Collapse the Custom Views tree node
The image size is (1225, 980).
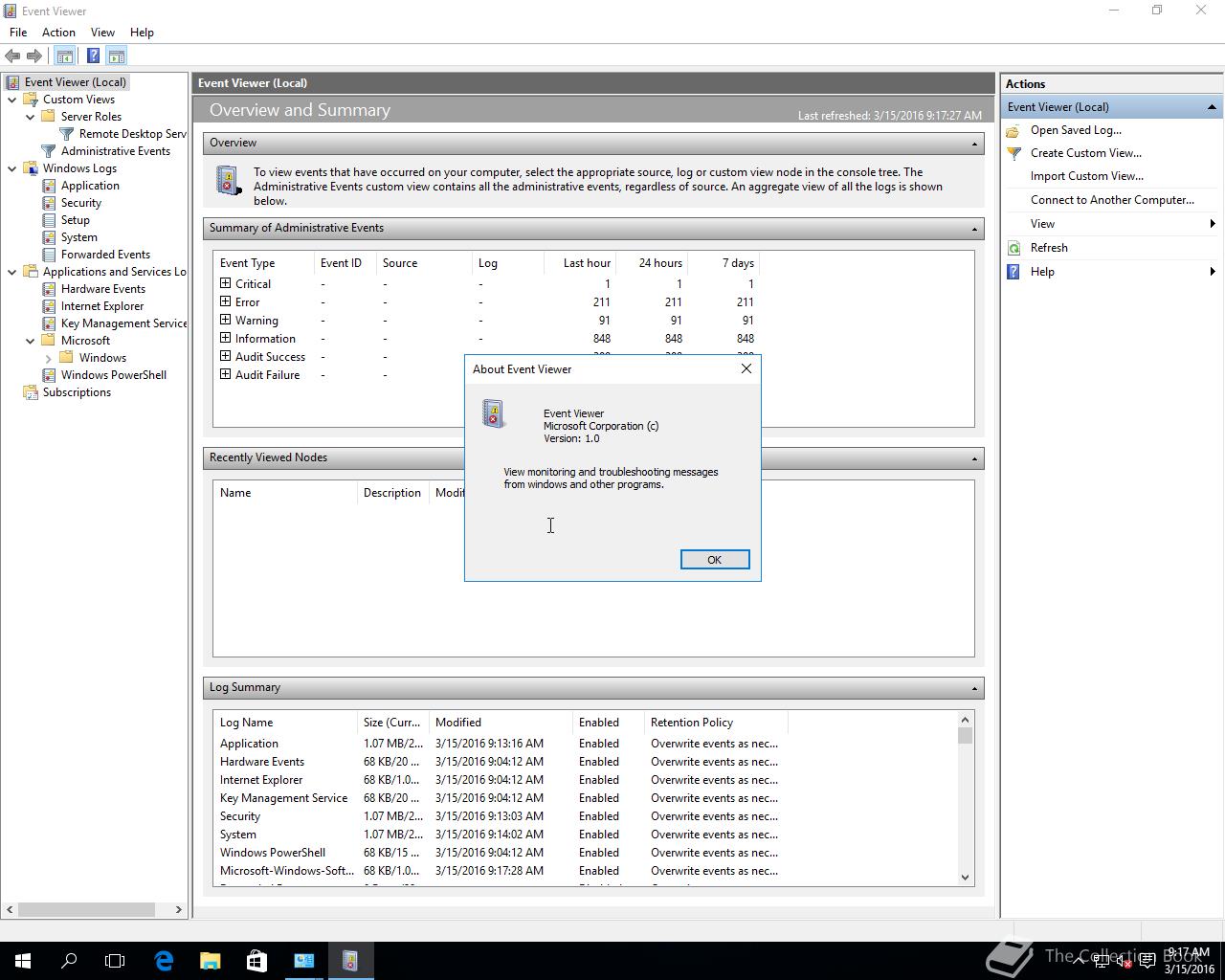pos(12,100)
